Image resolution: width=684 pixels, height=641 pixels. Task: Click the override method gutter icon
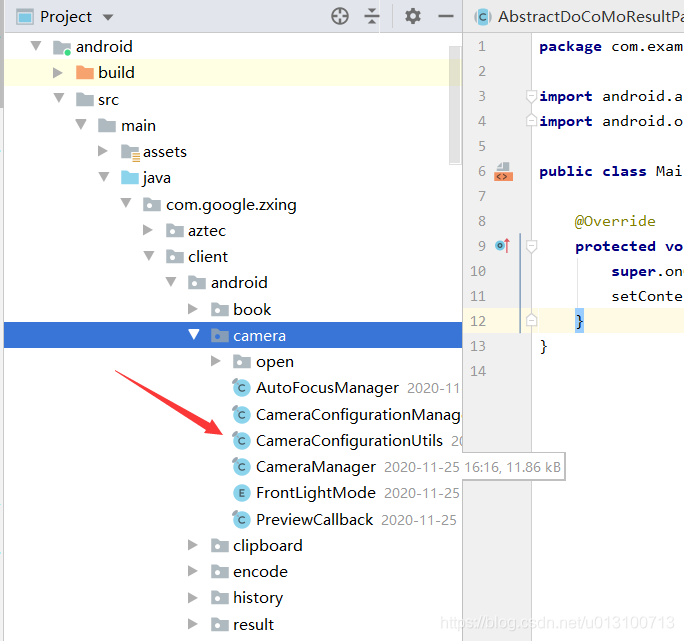pos(503,246)
